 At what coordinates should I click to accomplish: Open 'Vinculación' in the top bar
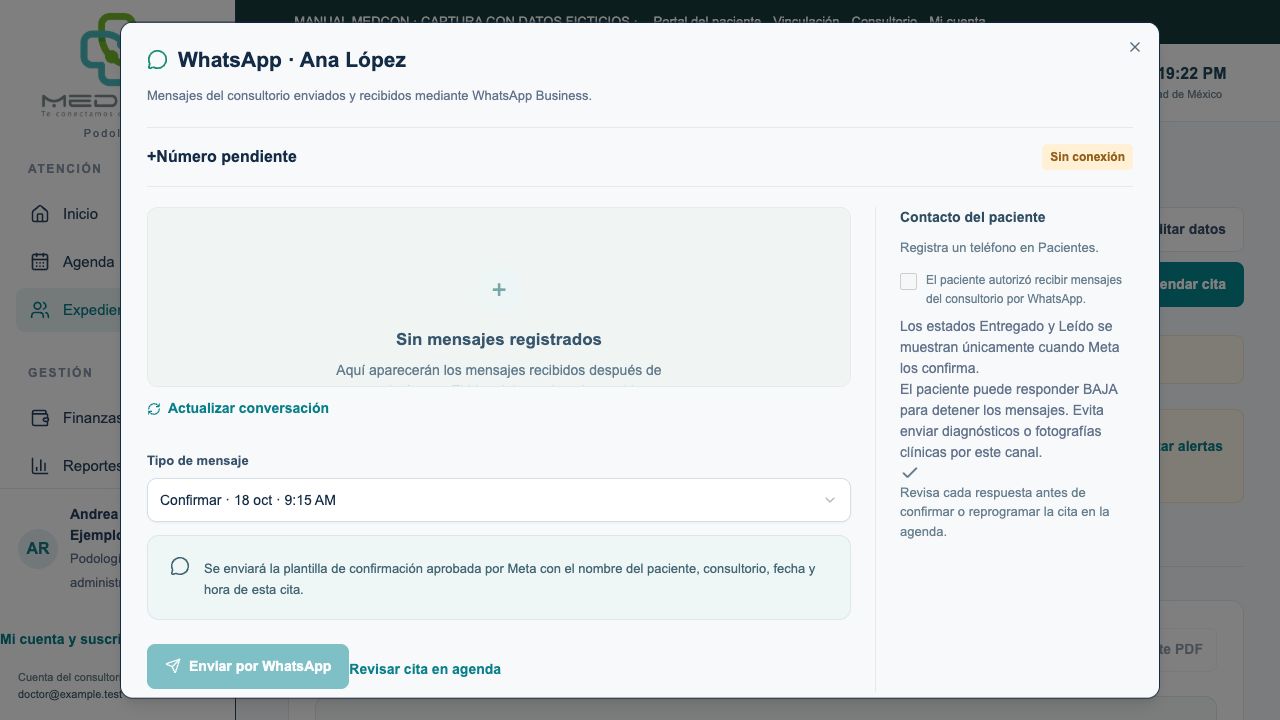[x=805, y=21]
